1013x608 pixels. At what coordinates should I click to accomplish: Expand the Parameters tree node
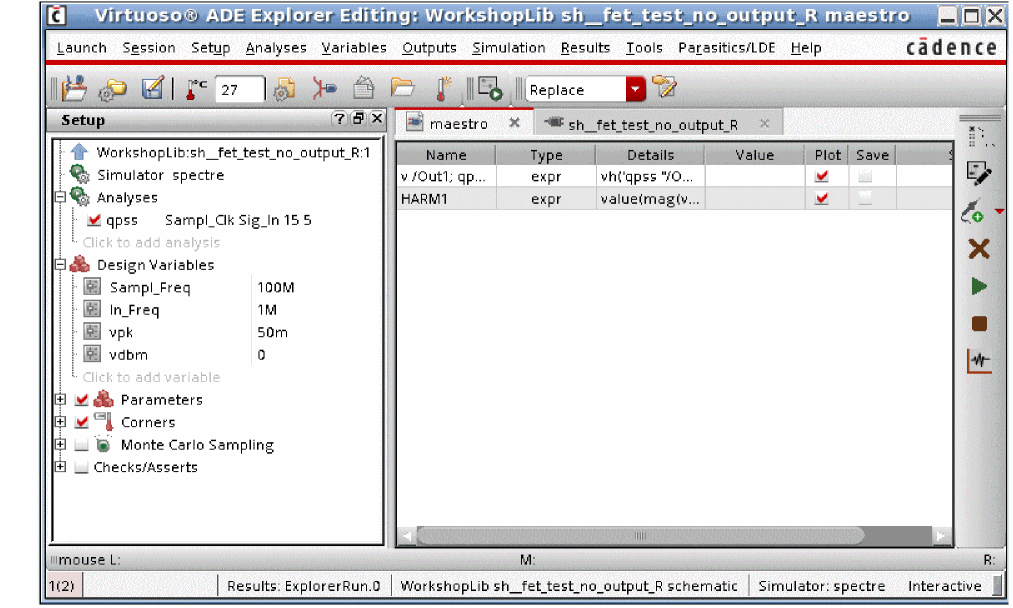point(60,399)
